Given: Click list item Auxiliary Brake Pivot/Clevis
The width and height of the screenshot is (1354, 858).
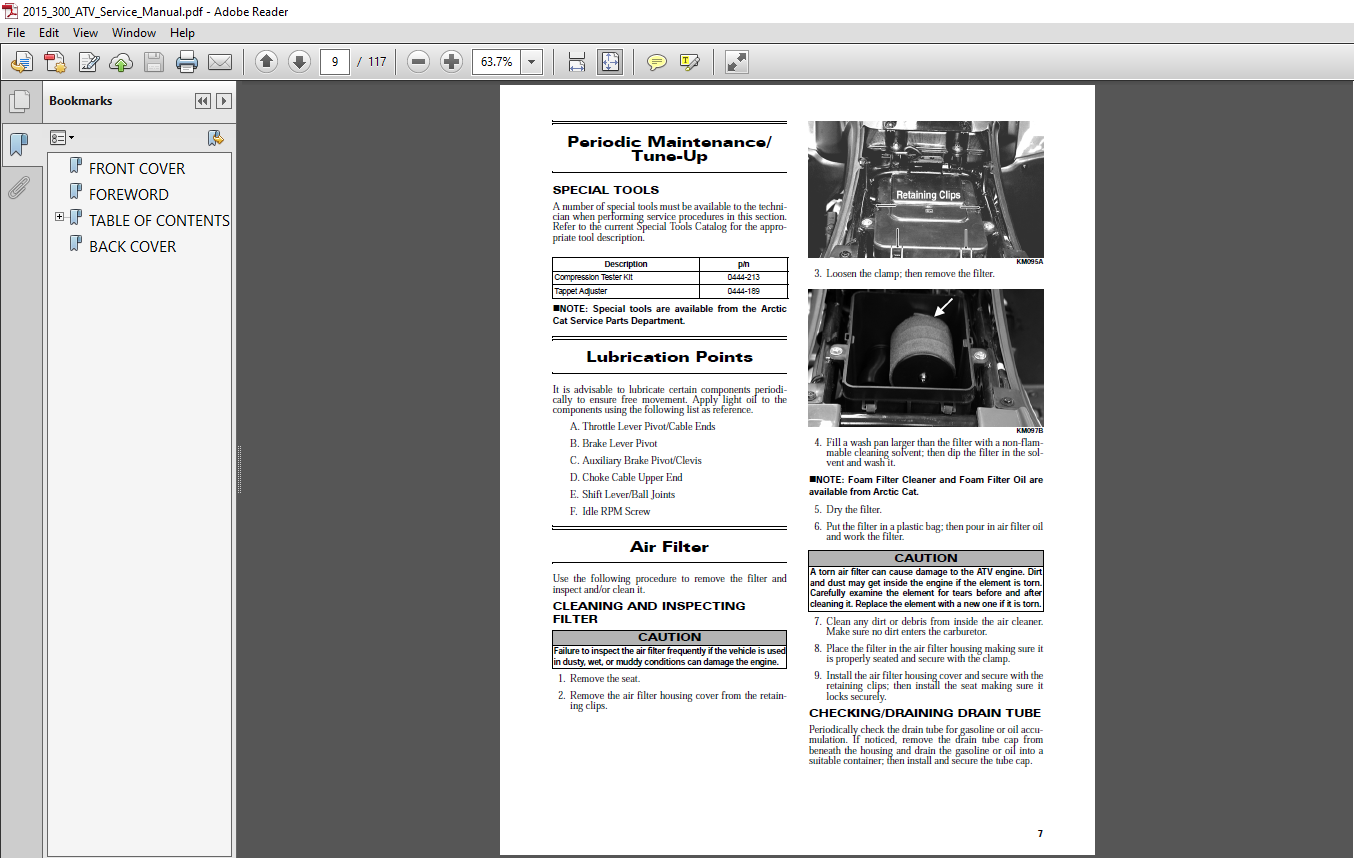Looking at the screenshot, I should click(636, 460).
